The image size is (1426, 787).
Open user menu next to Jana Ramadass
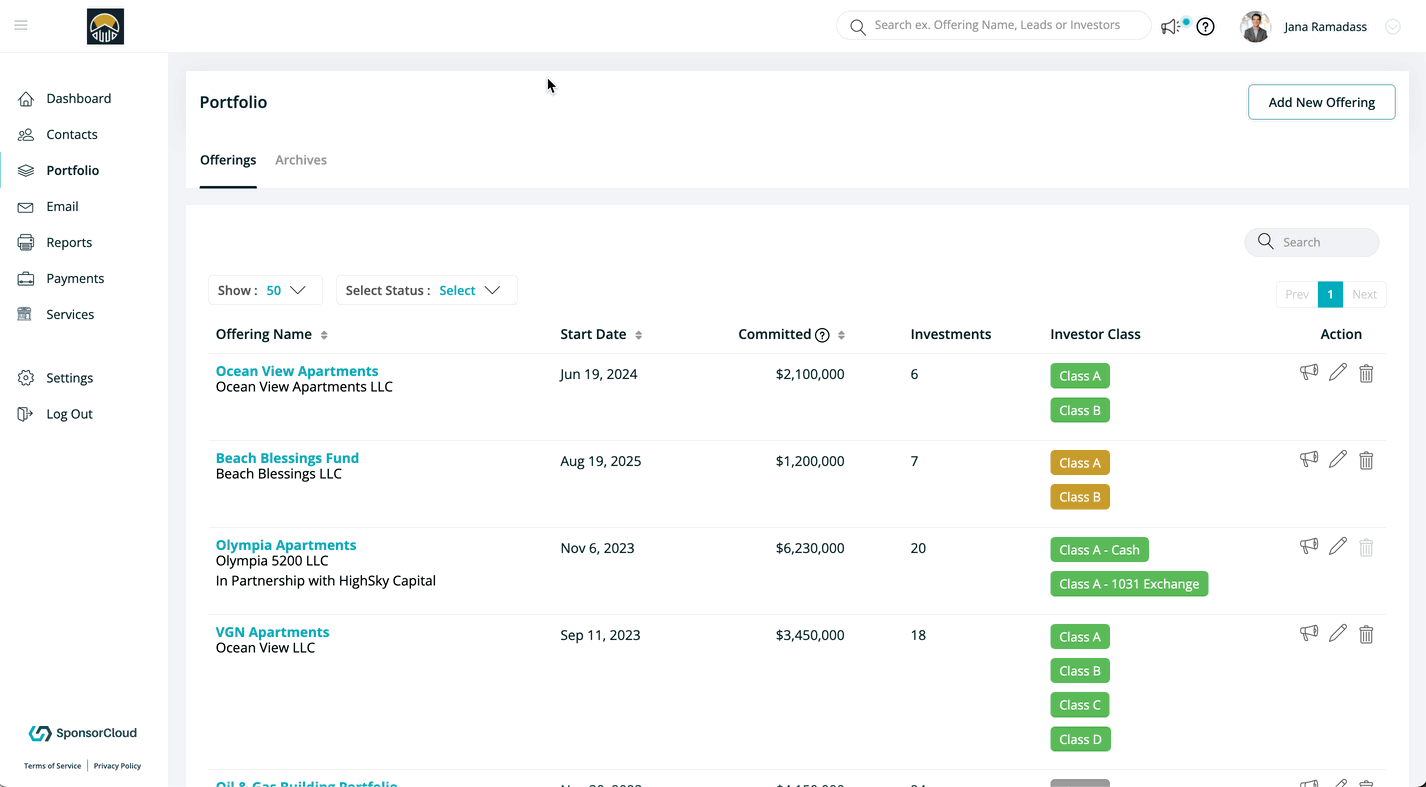(x=1392, y=27)
